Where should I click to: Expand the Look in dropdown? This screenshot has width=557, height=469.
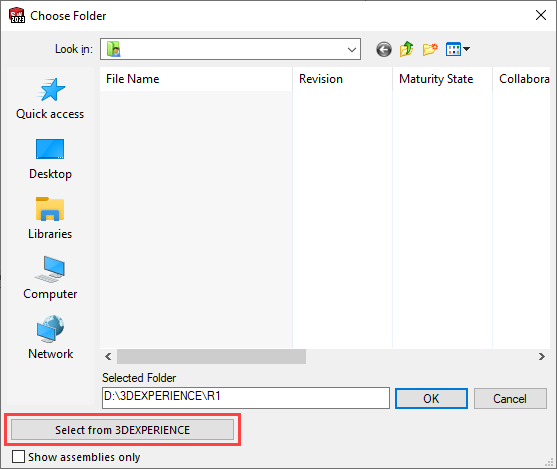click(352, 49)
